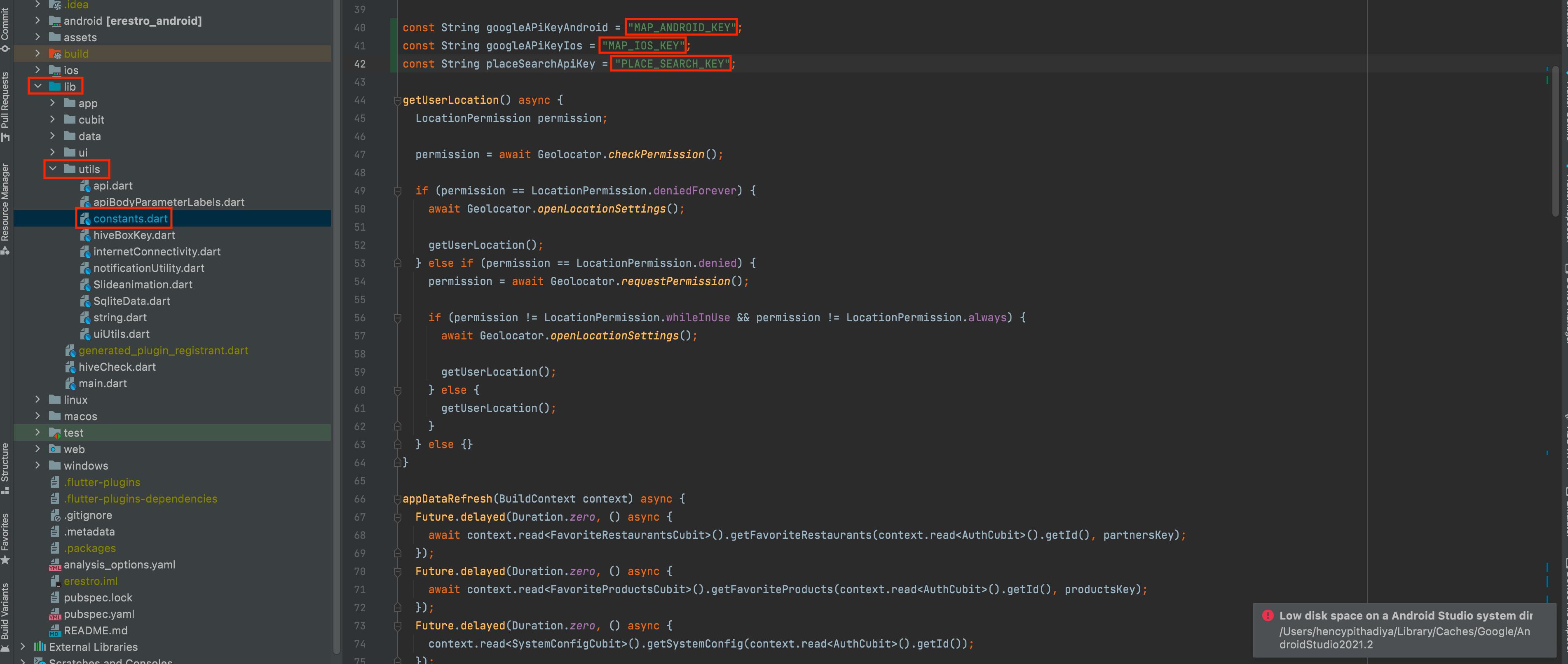Expand the app folder
1568x664 pixels.
pos(52,103)
